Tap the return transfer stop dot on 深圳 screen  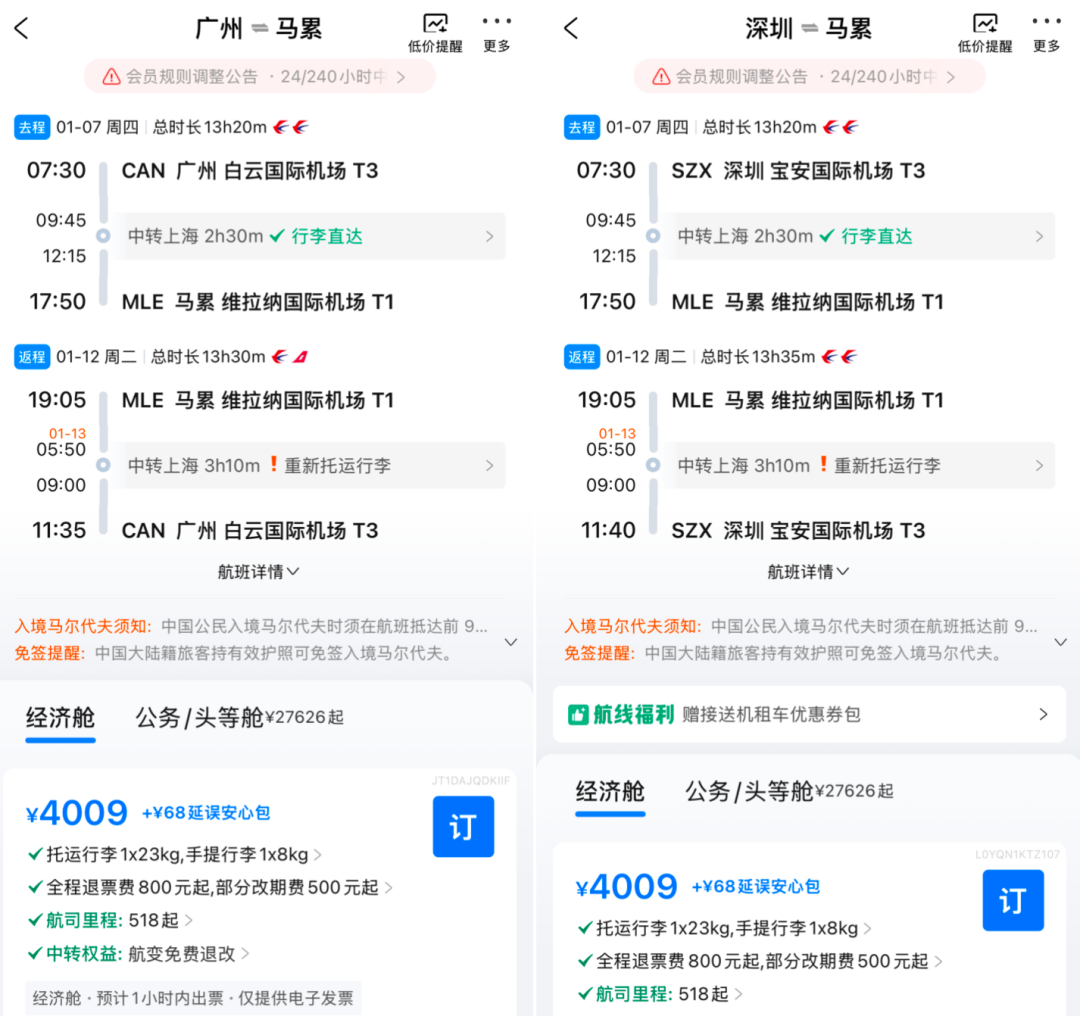coord(653,466)
